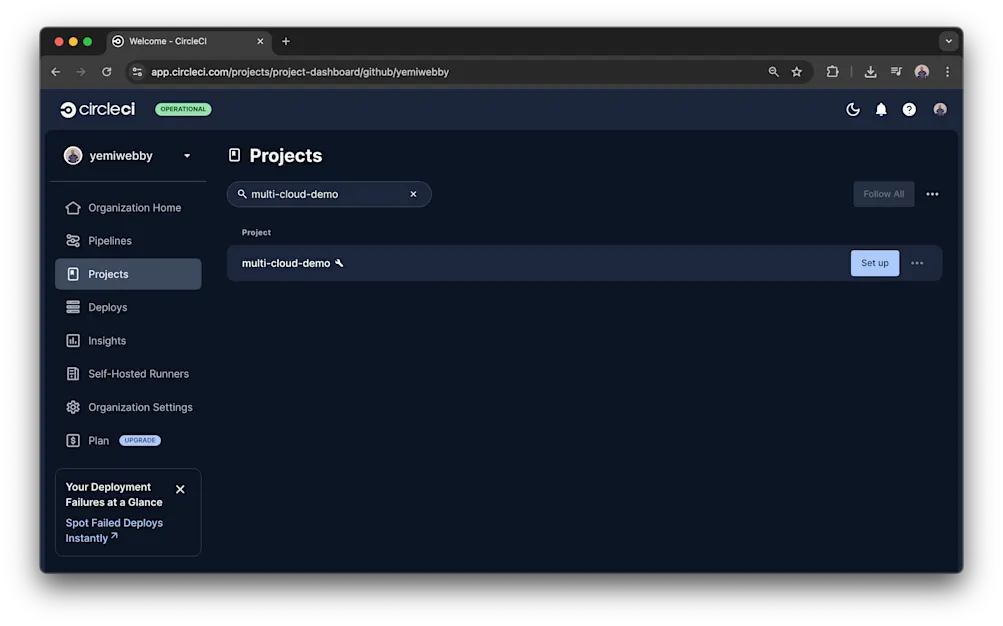Click the OPERATIONAL status badge
Image resolution: width=1003 pixels, height=626 pixels.
click(183, 109)
